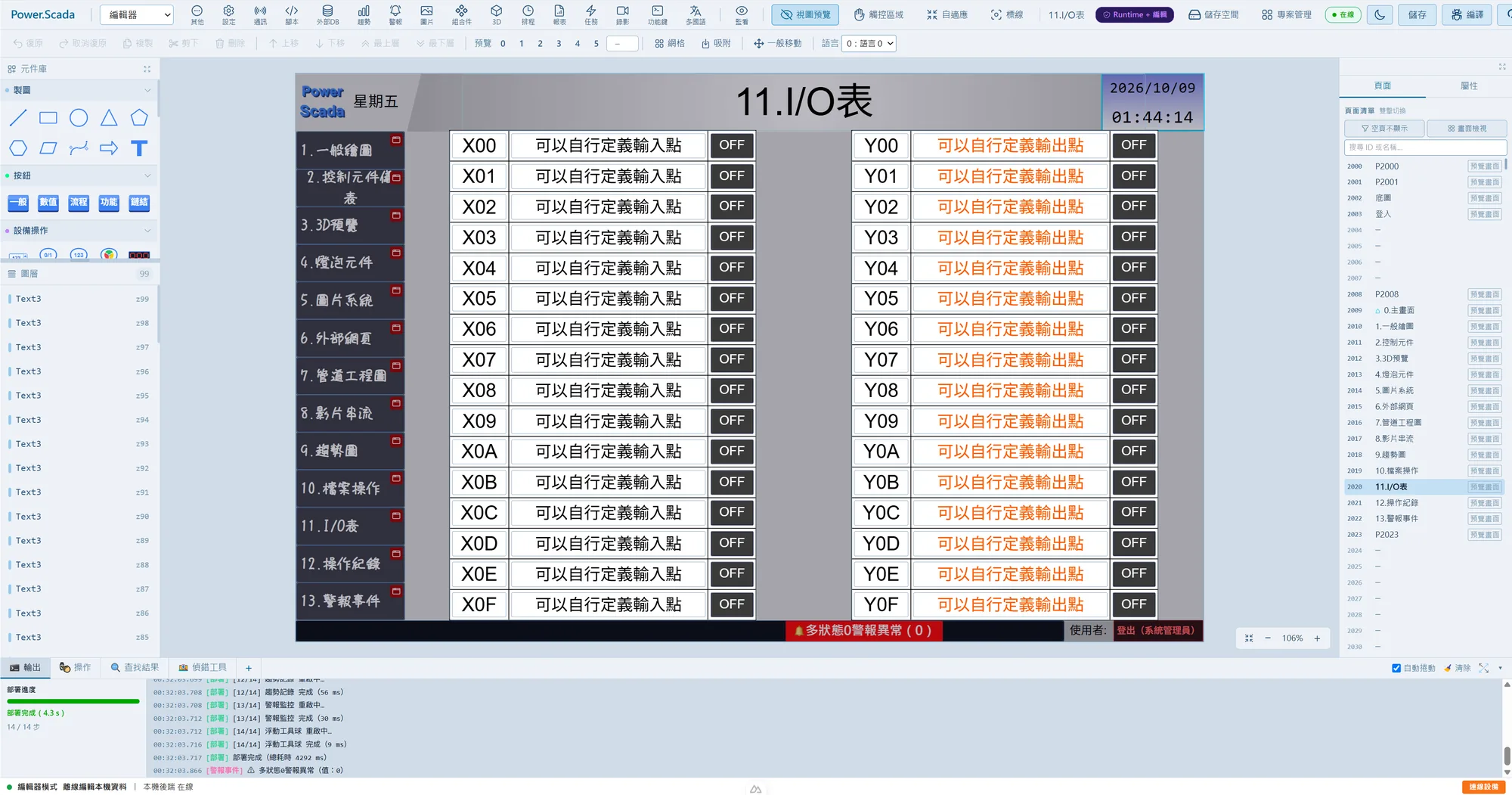Image resolution: width=1512 pixels, height=795 pixels.
Task: Click the deployment progress bar
Action: (x=73, y=701)
